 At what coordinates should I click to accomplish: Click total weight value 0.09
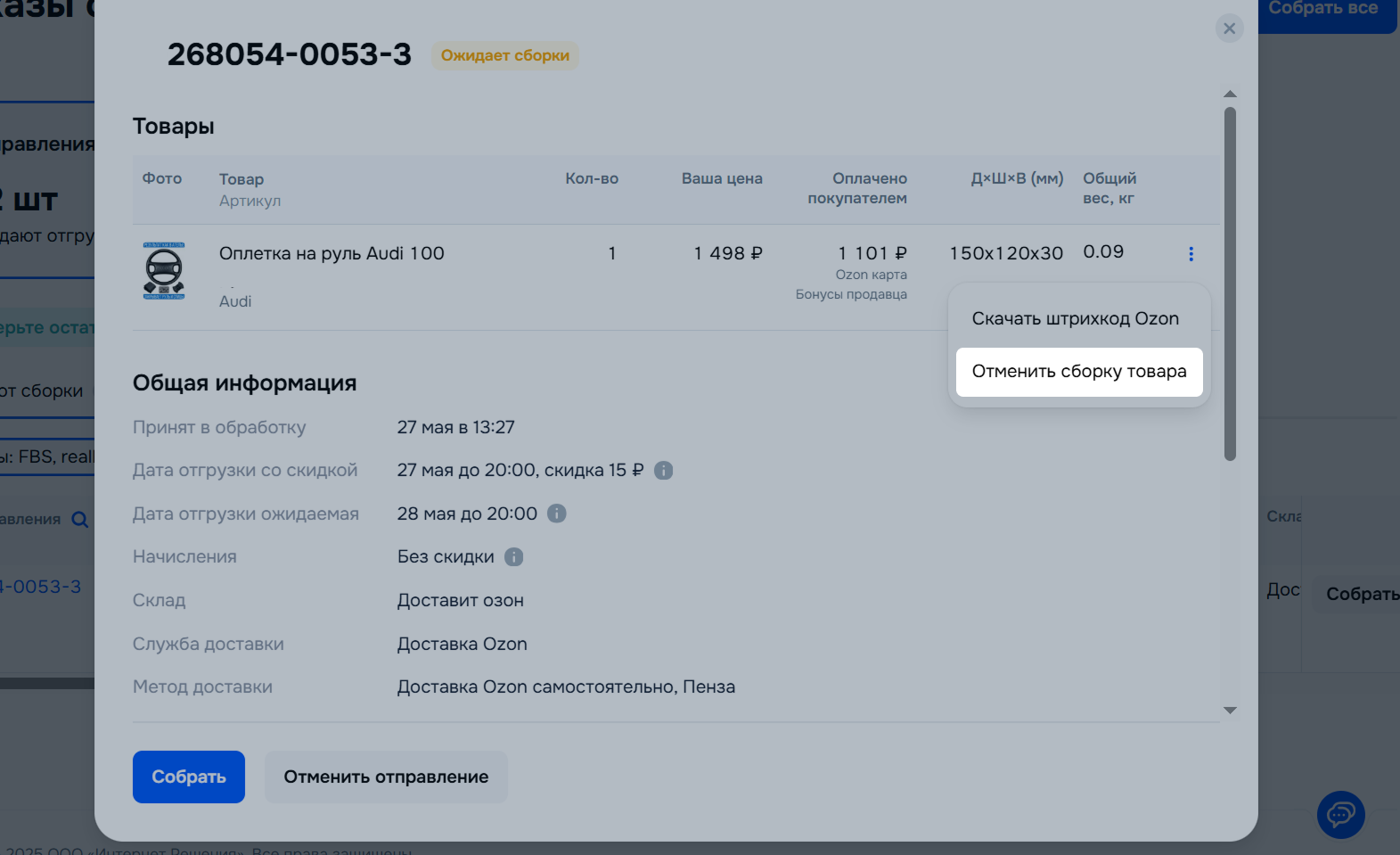[x=1103, y=252]
